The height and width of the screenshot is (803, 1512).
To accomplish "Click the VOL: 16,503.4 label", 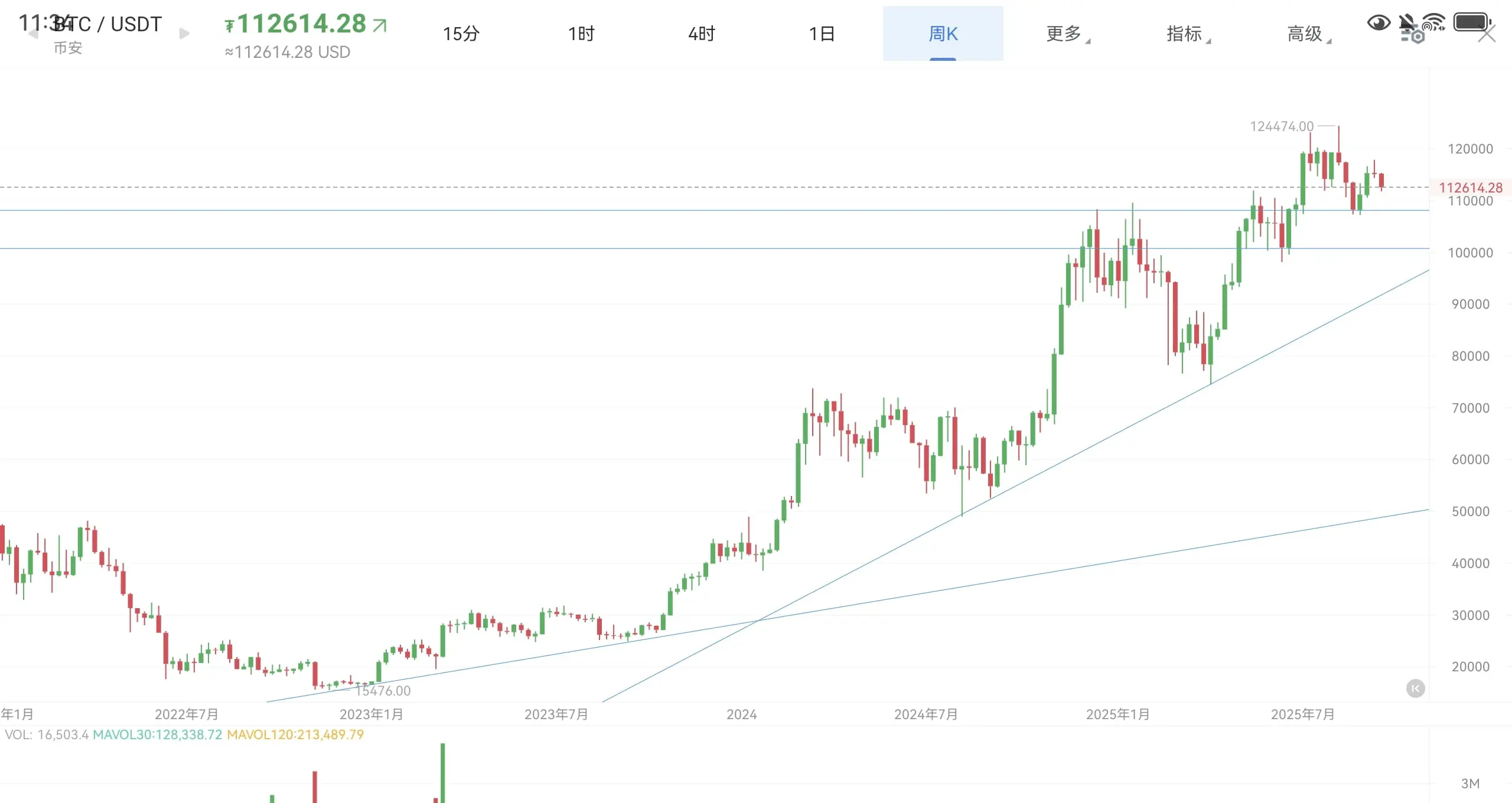I will click(47, 735).
